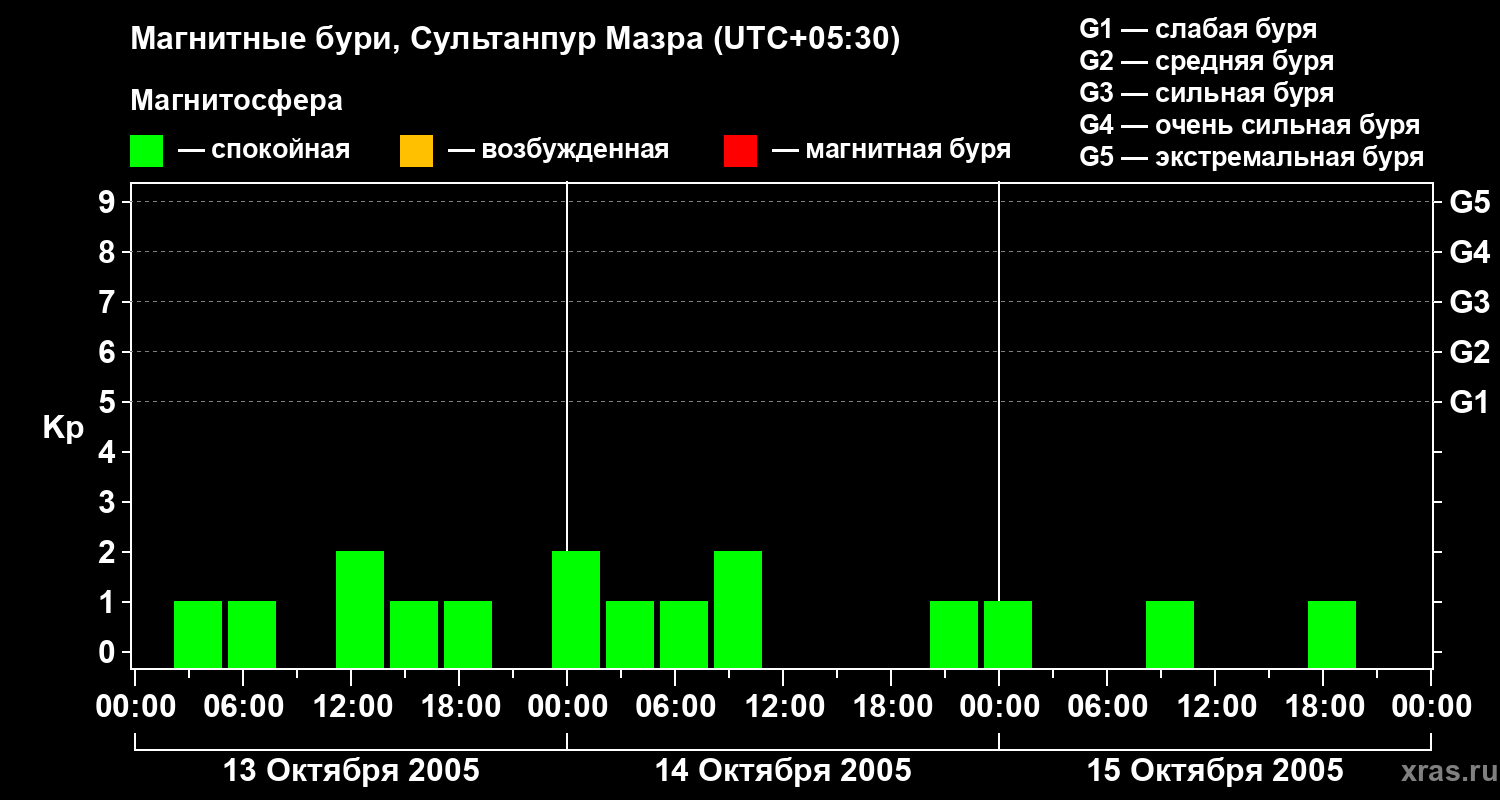Click the 3 value on the Kp axis
The width and height of the screenshot is (1500, 800).
tap(109, 502)
